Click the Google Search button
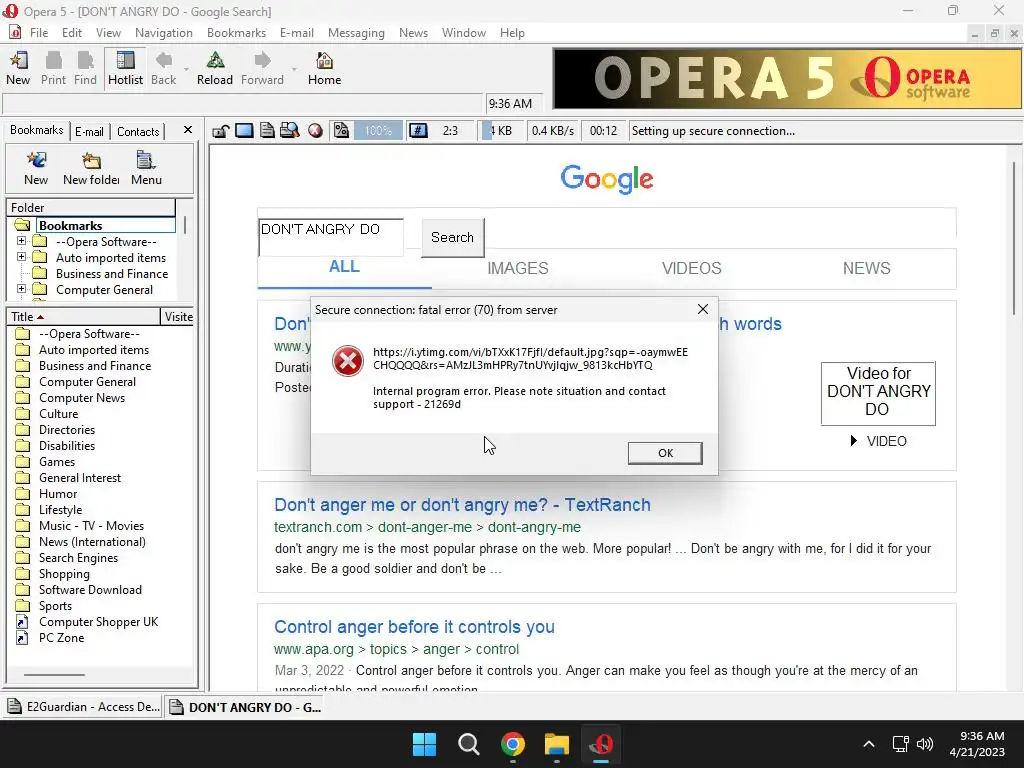 453,238
